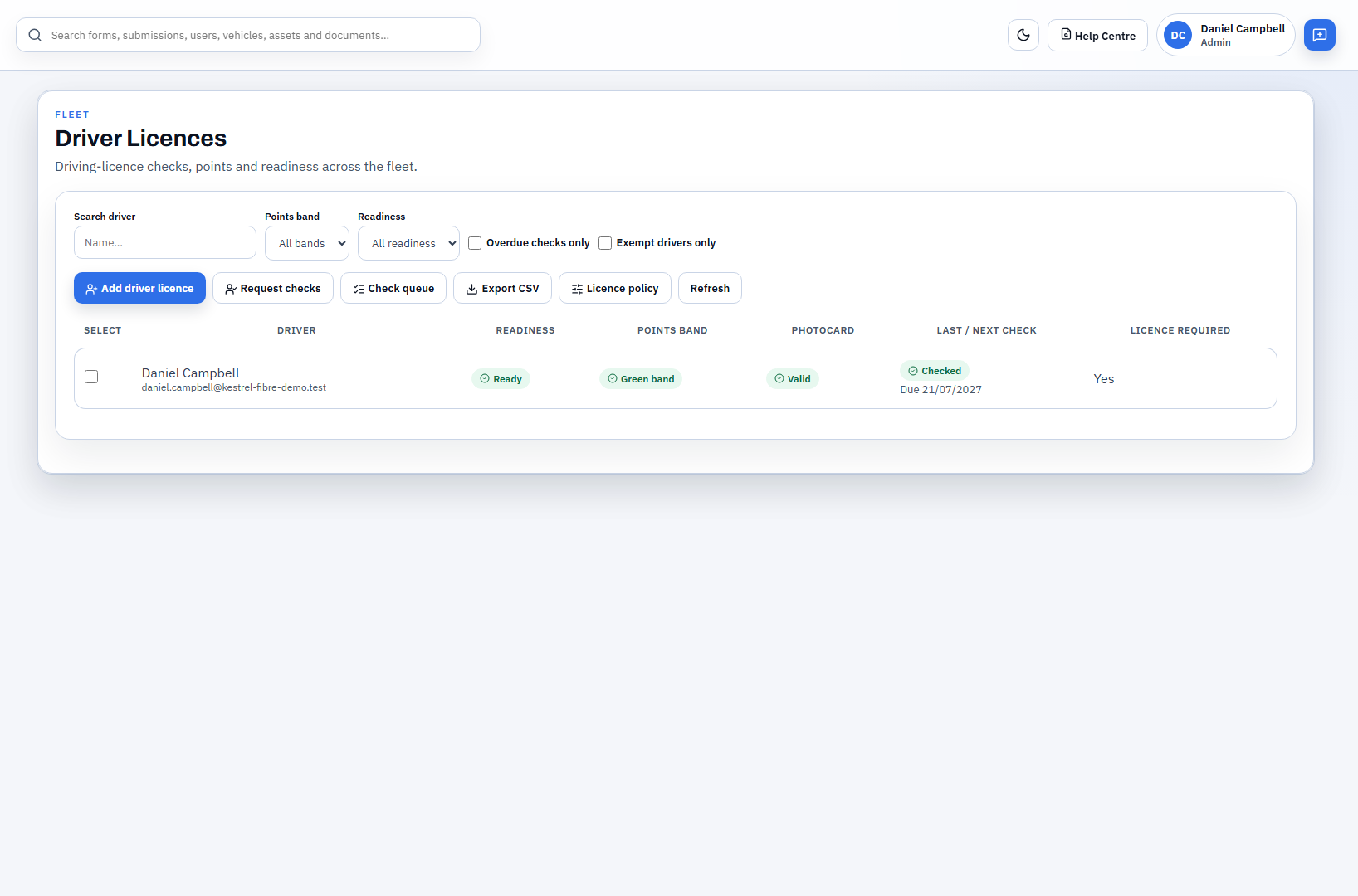The width and height of the screenshot is (1358, 896).
Task: Click the DC avatar circle
Action: click(1178, 35)
